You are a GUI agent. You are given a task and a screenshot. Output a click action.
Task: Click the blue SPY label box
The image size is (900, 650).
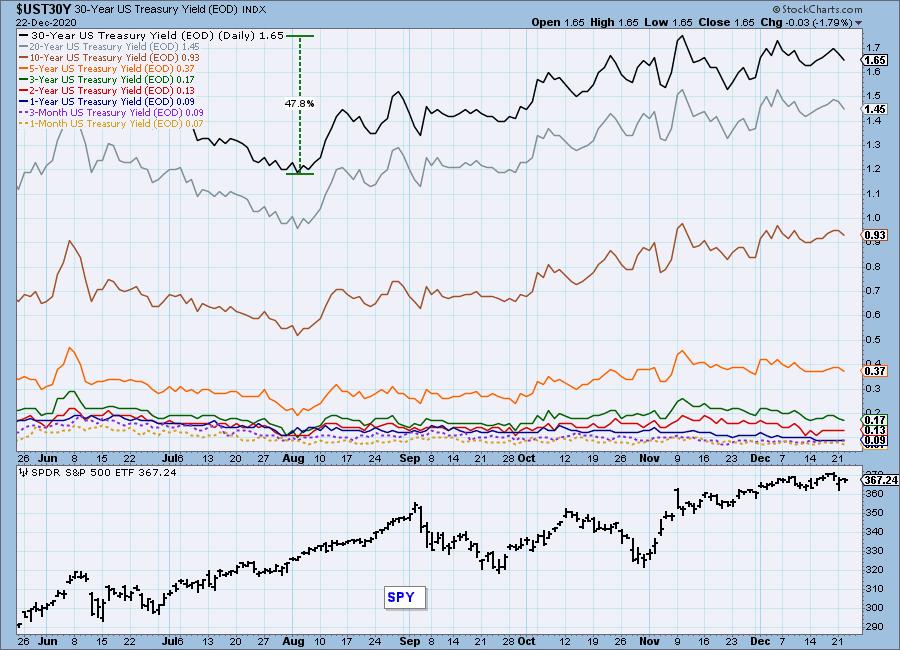click(405, 598)
